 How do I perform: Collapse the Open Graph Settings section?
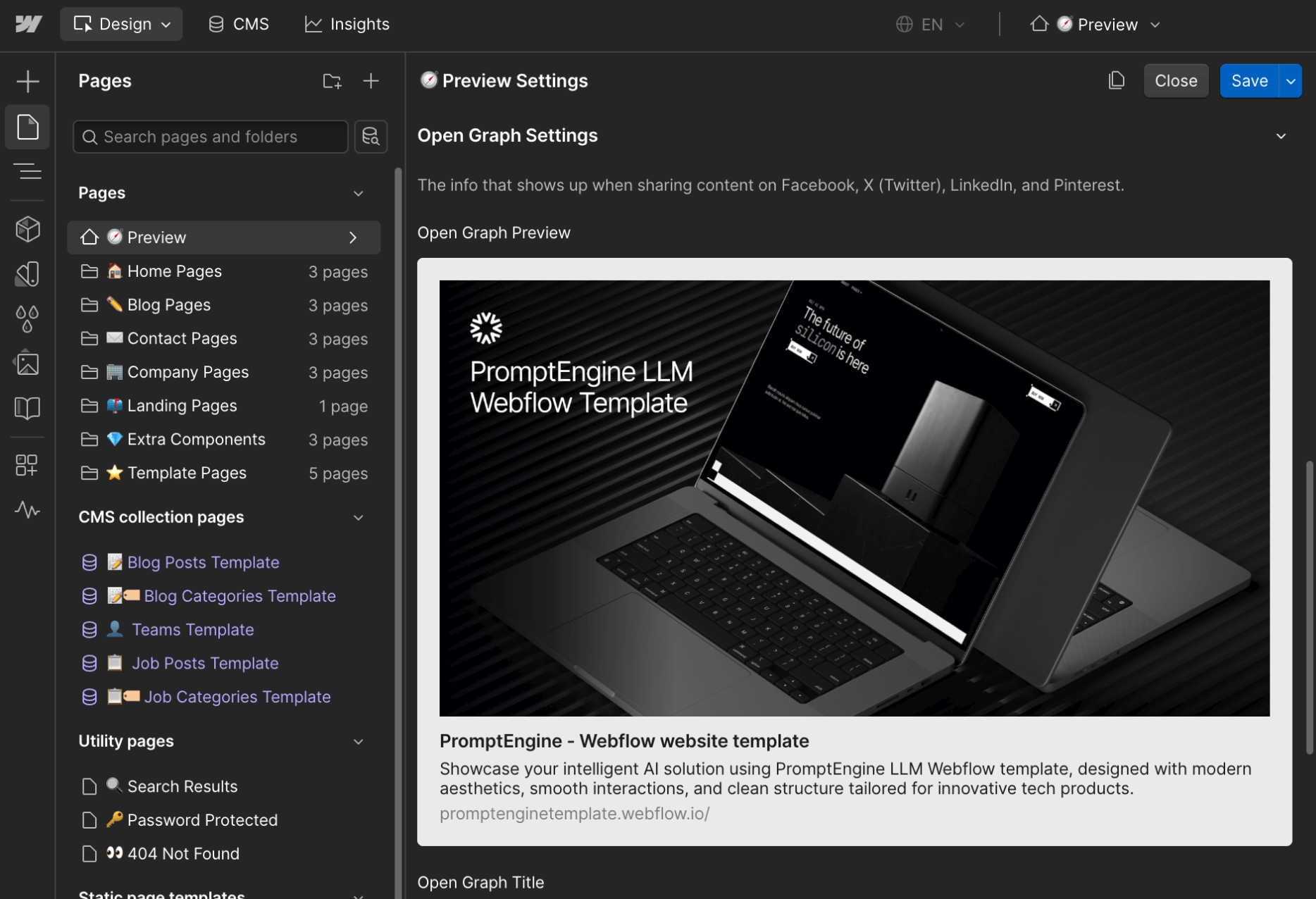click(1281, 135)
